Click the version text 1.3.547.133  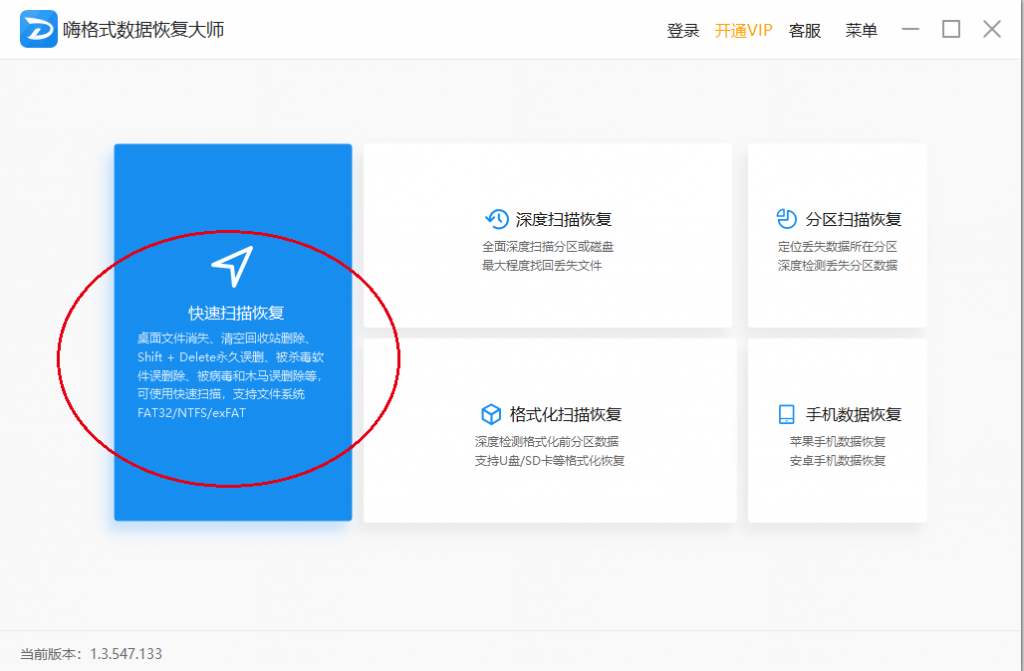click(126, 654)
